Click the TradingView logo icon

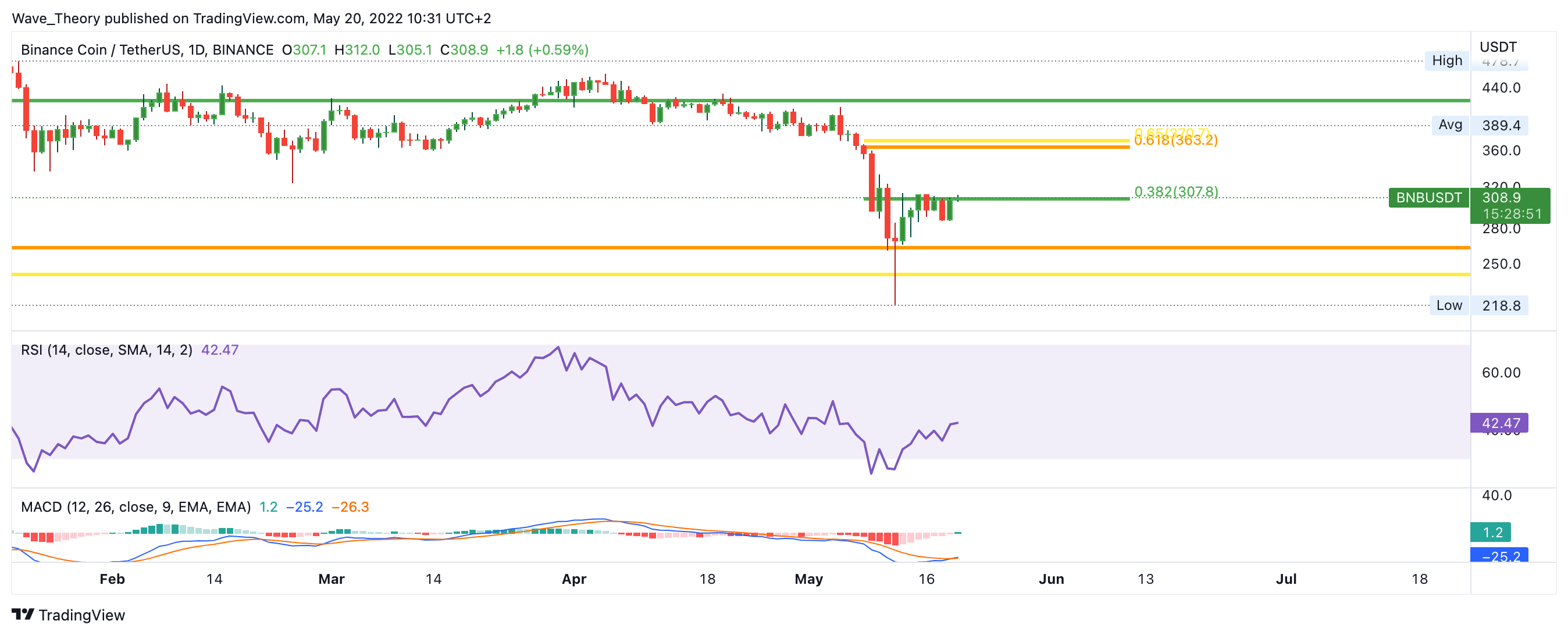pyautogui.click(x=23, y=614)
